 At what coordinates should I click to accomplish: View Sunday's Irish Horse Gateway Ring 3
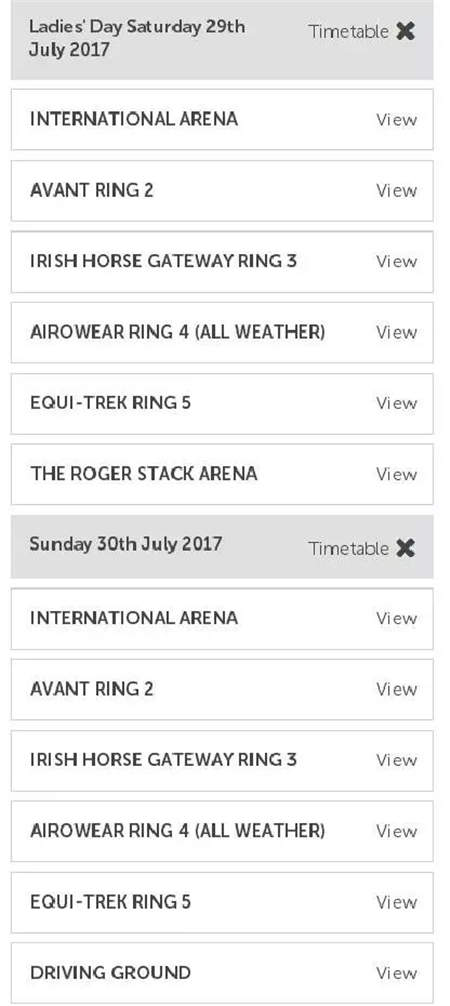[x=396, y=760]
